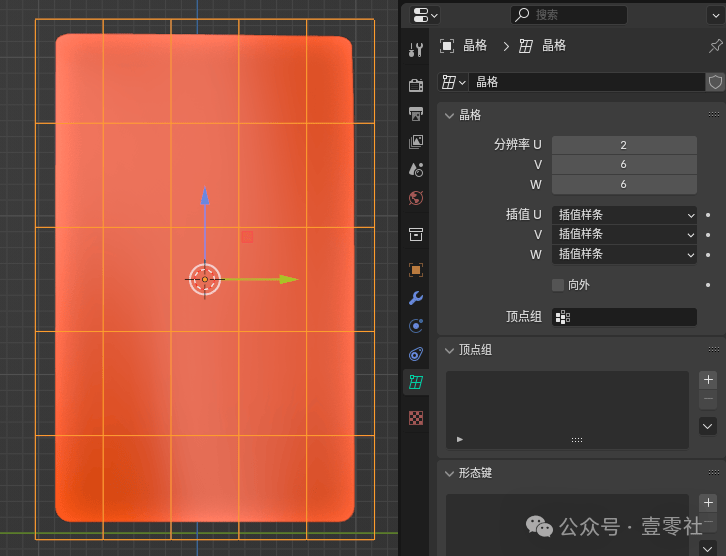Open the 插值 W interpolation dropdown
The height and width of the screenshot is (556, 726).
tap(624, 254)
